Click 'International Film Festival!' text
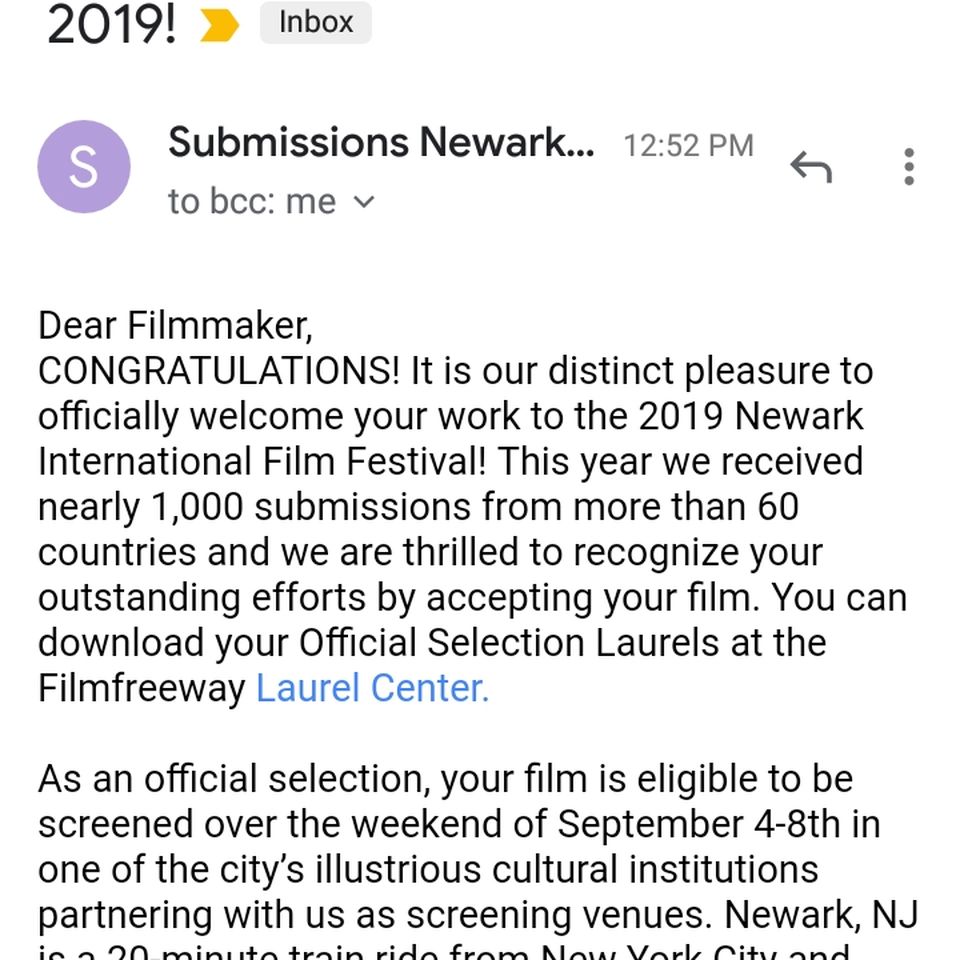This screenshot has width=960, height=960. [x=262, y=462]
